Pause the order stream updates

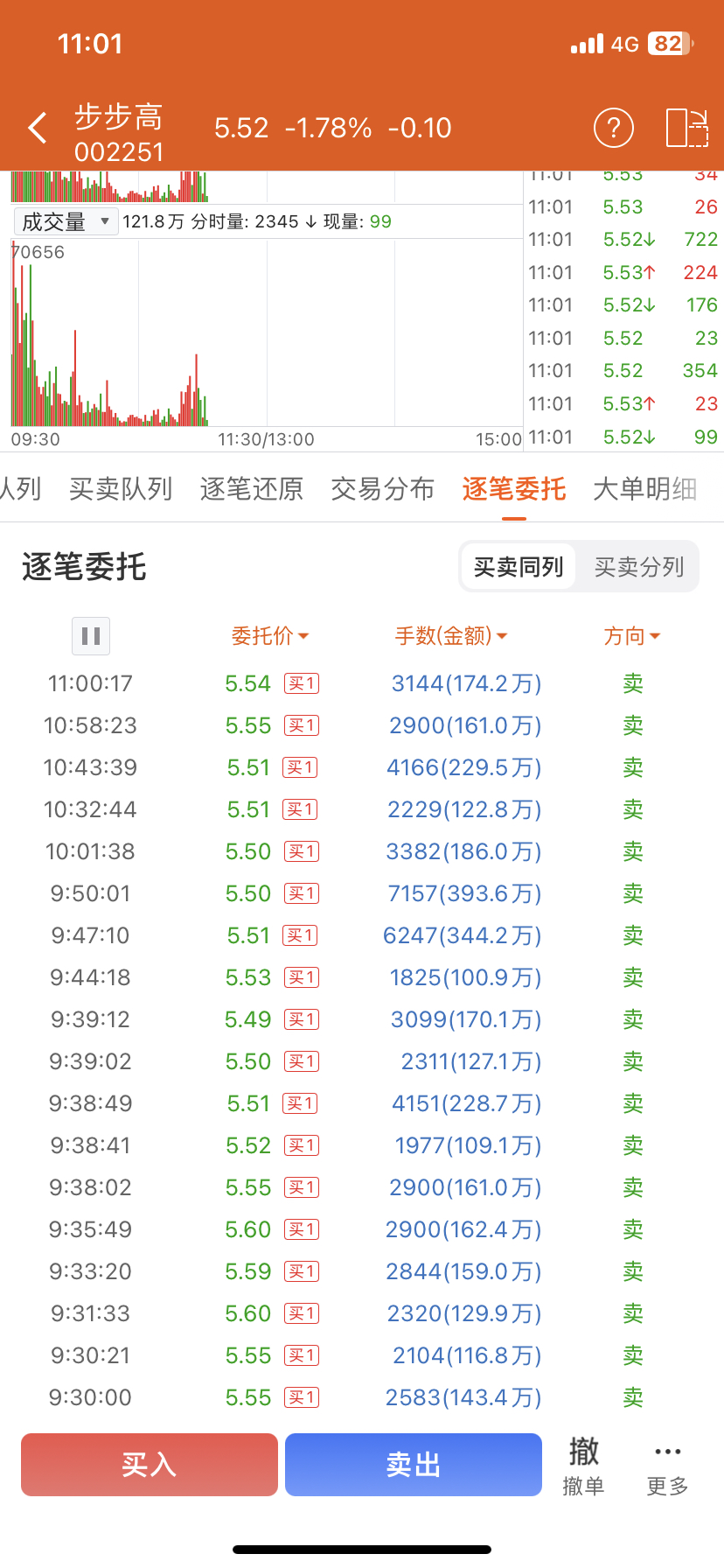point(91,636)
